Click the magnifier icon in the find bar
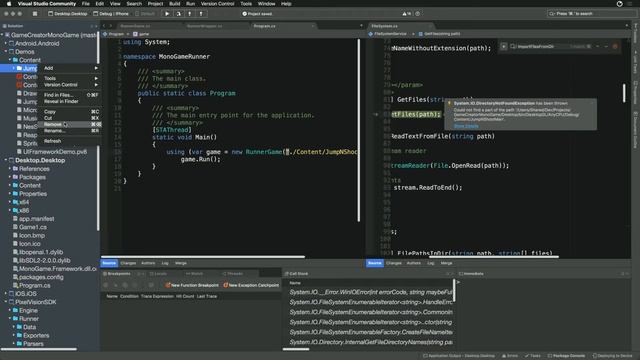Image resolution: width=640 pixels, height=360 pixels. point(513,47)
